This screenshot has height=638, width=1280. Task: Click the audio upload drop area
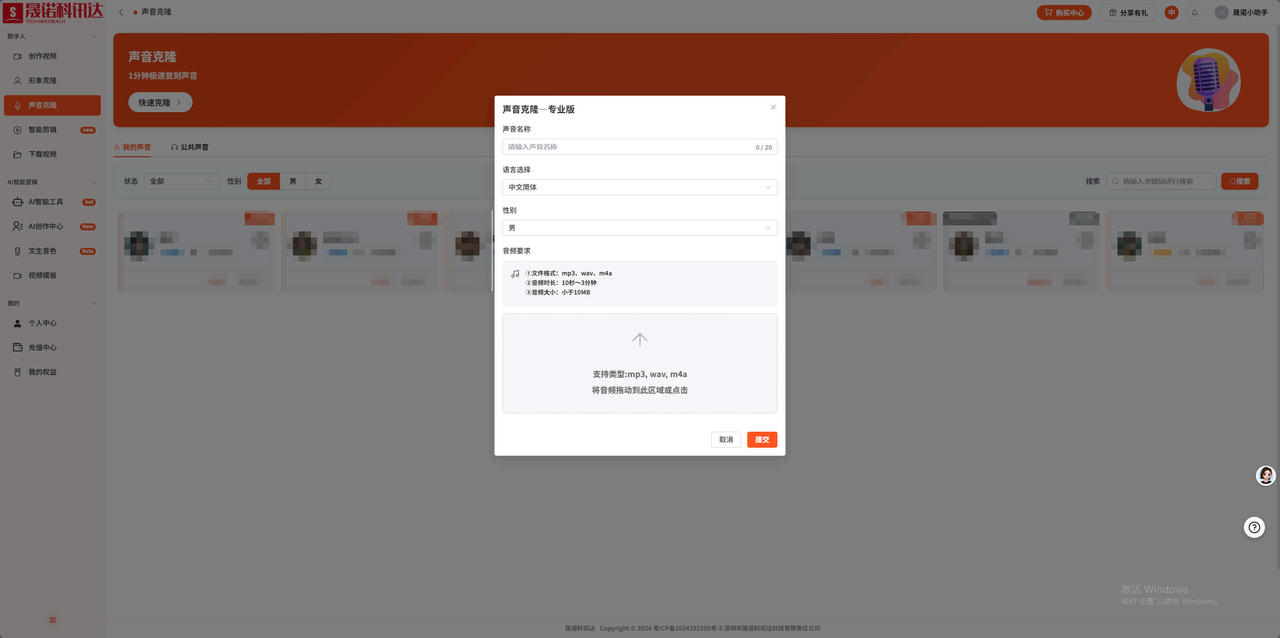(639, 363)
